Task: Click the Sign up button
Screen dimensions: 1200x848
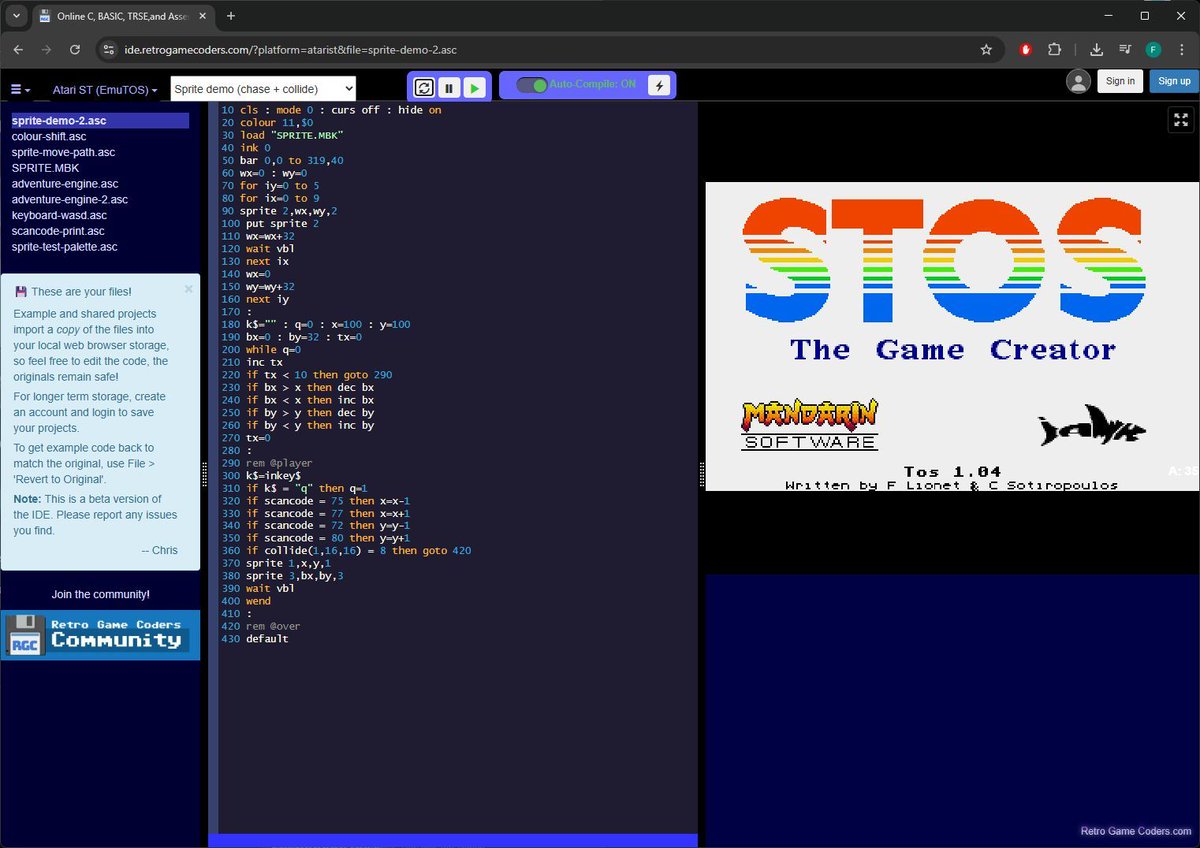Action: coord(1174,81)
